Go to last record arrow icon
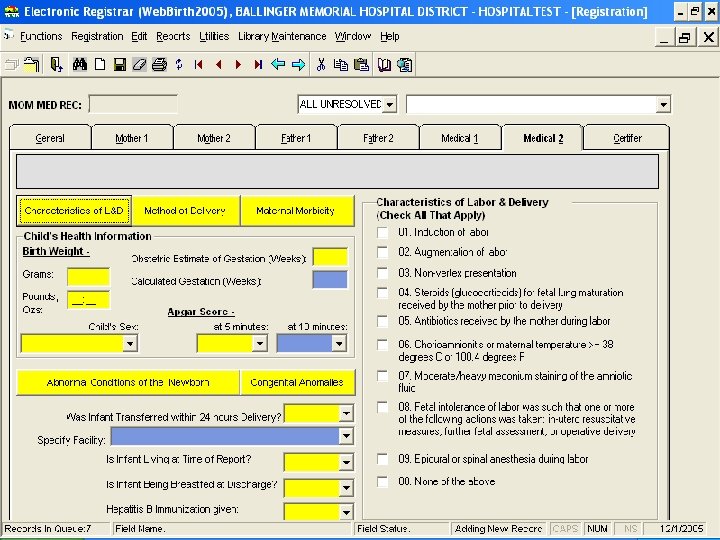The image size is (720, 540). coord(258,65)
